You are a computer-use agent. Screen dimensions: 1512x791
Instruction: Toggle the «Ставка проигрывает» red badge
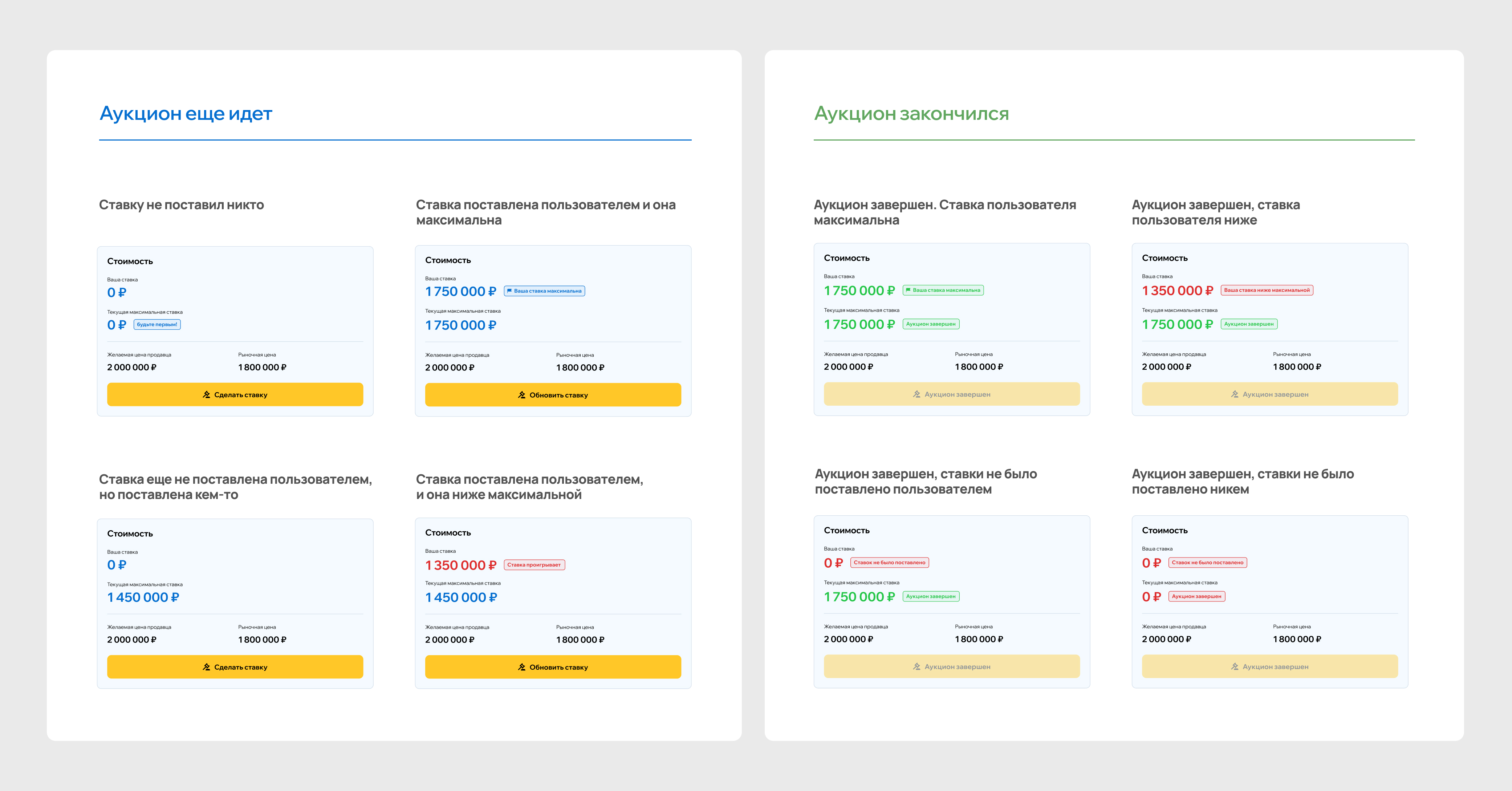coord(535,564)
